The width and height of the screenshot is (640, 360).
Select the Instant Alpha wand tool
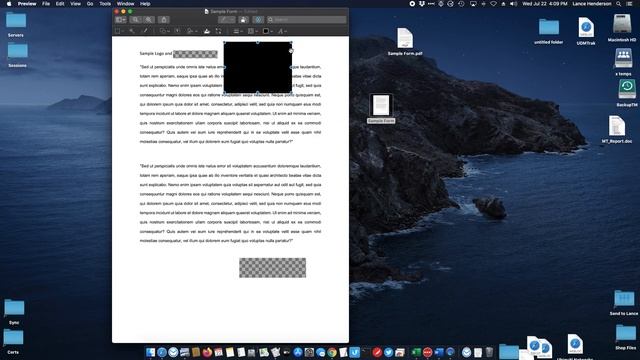[x=132, y=31]
